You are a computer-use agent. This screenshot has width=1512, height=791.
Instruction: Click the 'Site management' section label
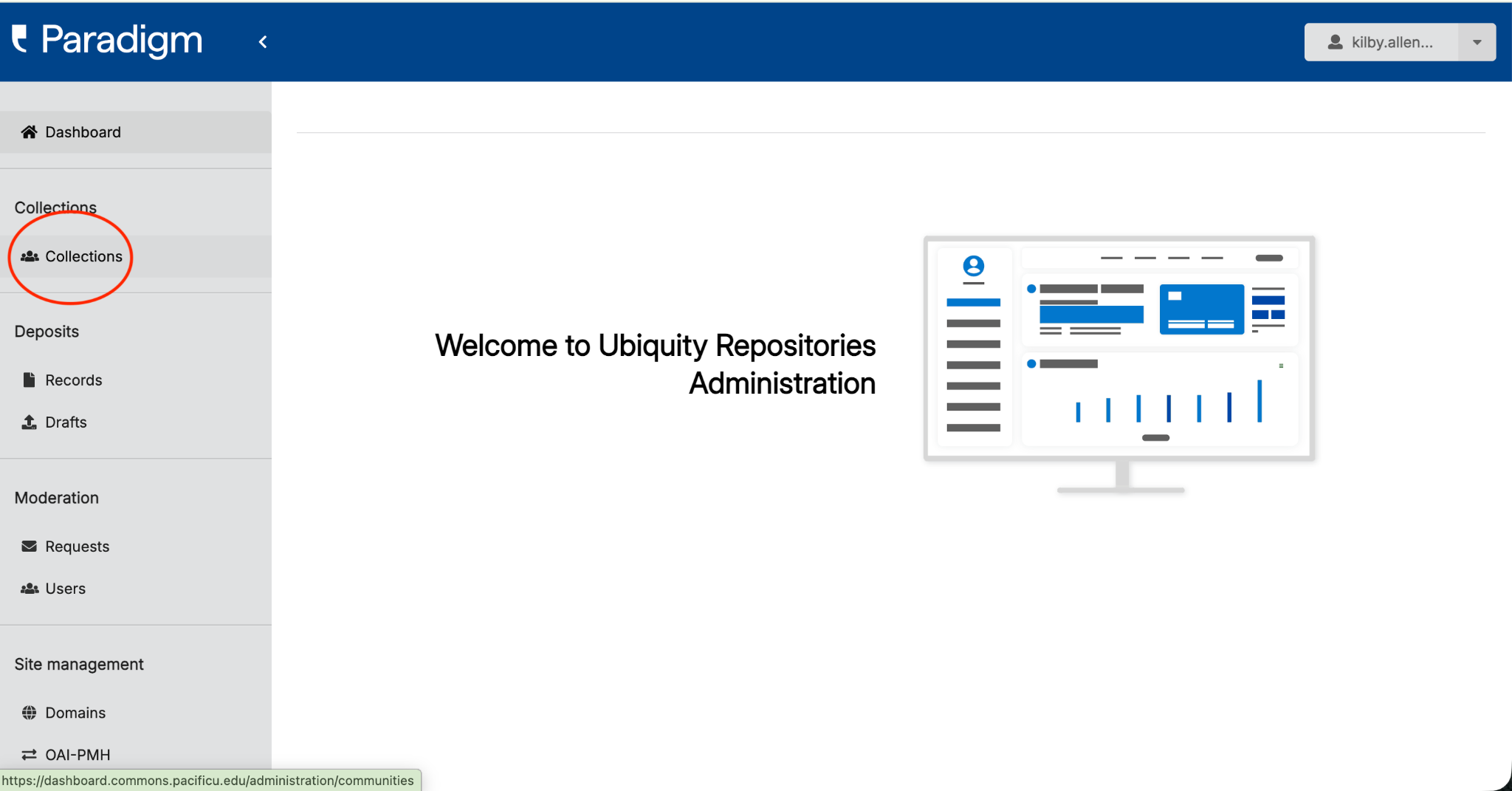click(79, 665)
